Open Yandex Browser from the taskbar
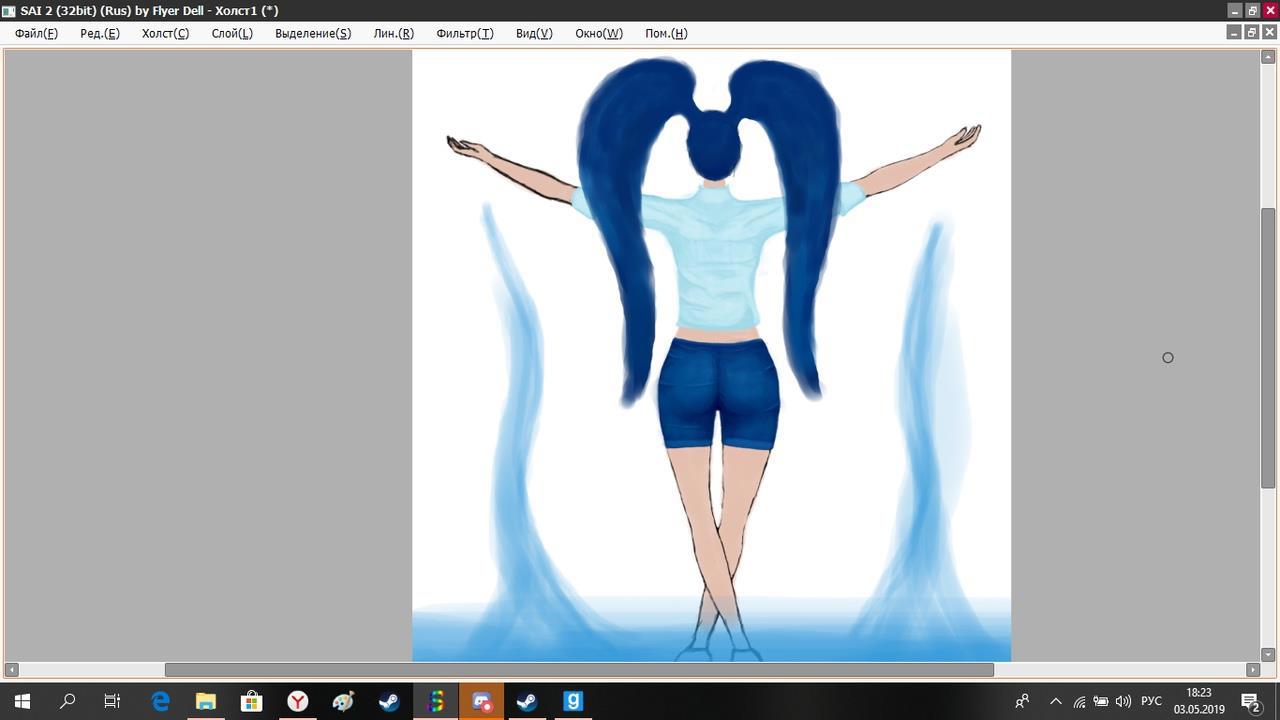 [x=297, y=701]
